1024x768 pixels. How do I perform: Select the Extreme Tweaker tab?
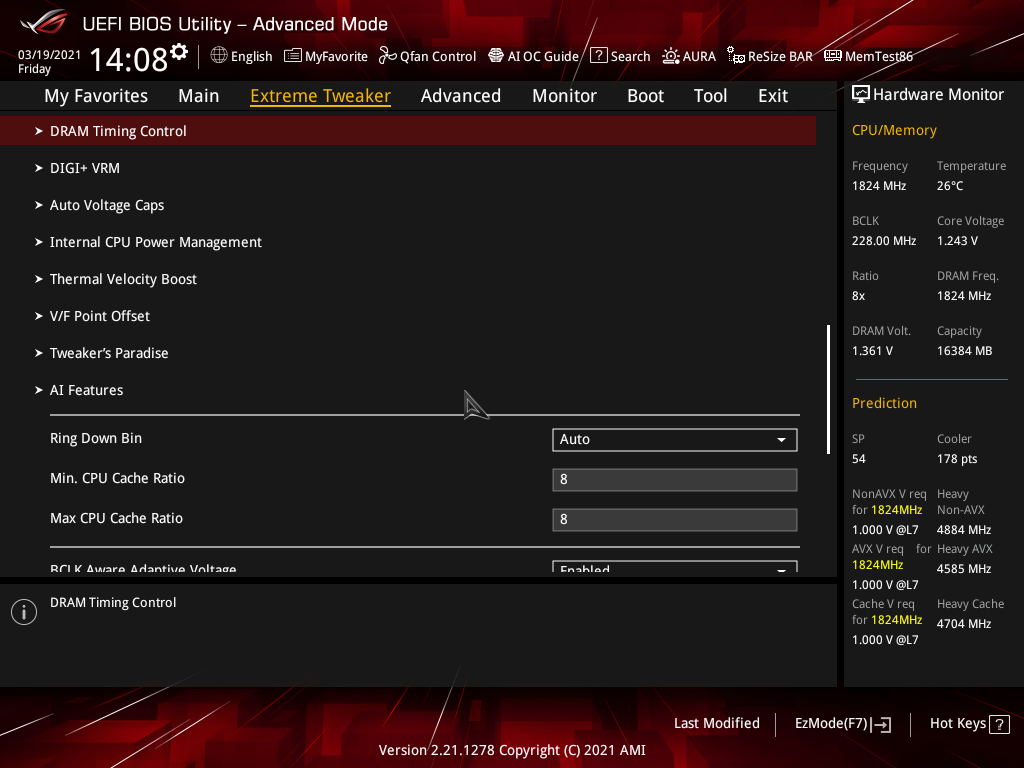pos(321,96)
